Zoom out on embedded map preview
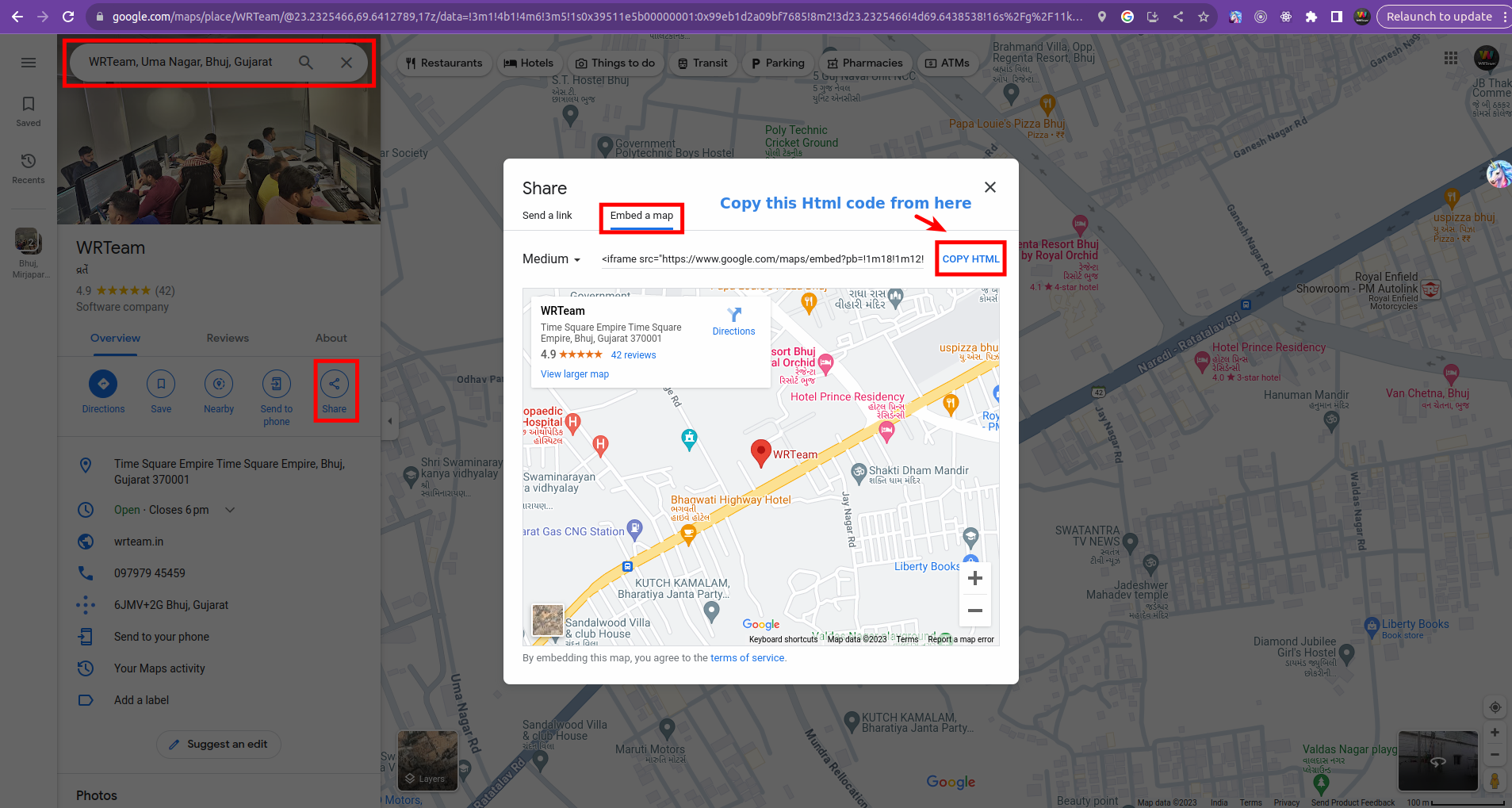 click(975, 611)
